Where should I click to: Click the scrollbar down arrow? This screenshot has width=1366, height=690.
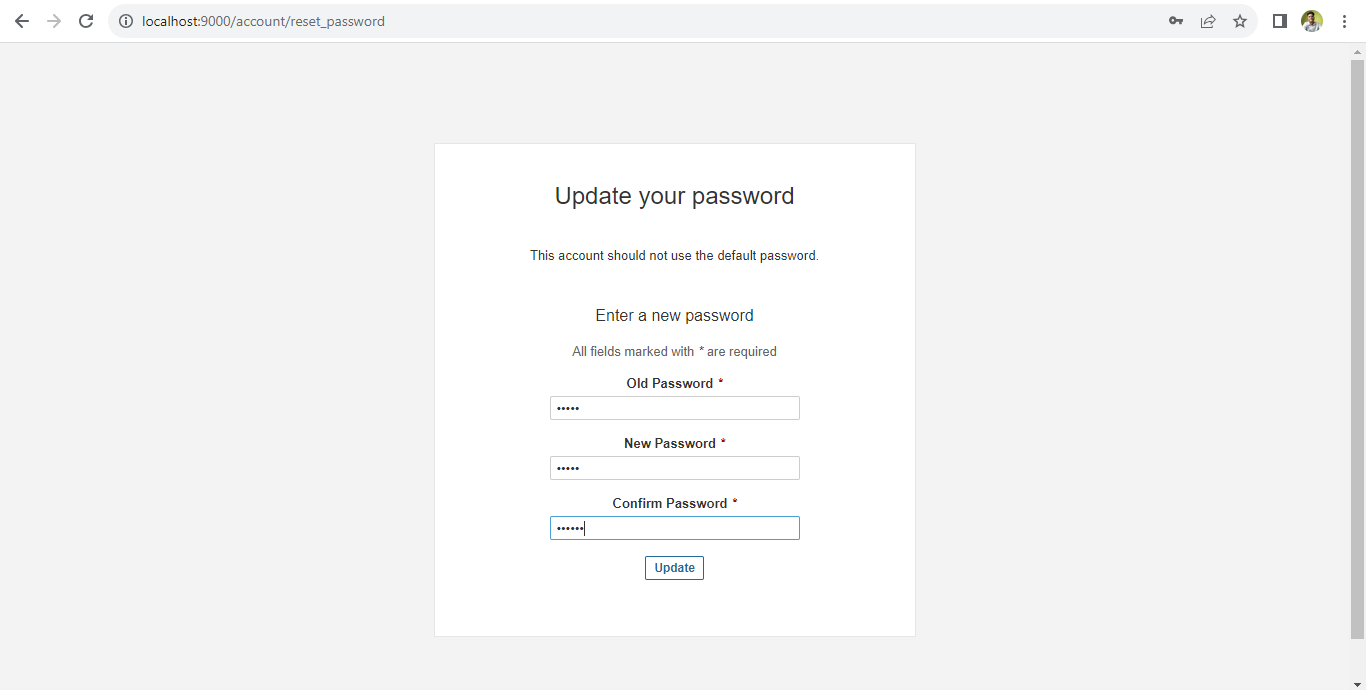pos(1357,683)
